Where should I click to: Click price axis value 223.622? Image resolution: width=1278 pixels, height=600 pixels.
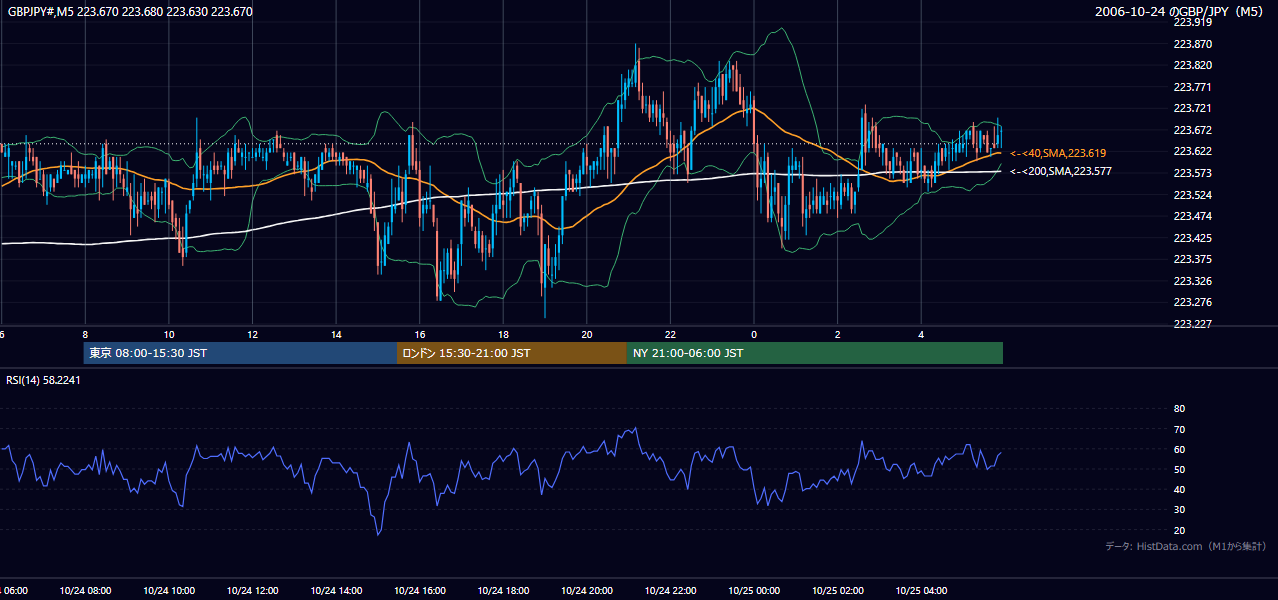[x=1192, y=151]
